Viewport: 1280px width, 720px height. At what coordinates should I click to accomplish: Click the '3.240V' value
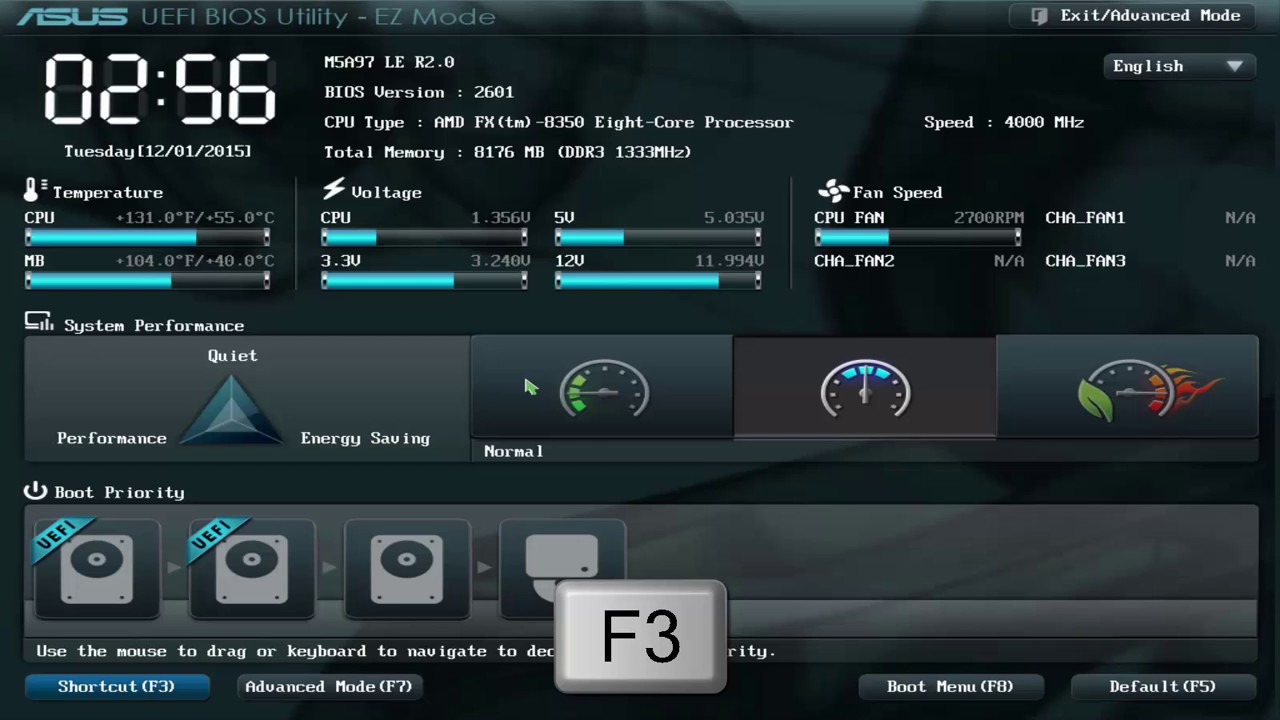501,260
